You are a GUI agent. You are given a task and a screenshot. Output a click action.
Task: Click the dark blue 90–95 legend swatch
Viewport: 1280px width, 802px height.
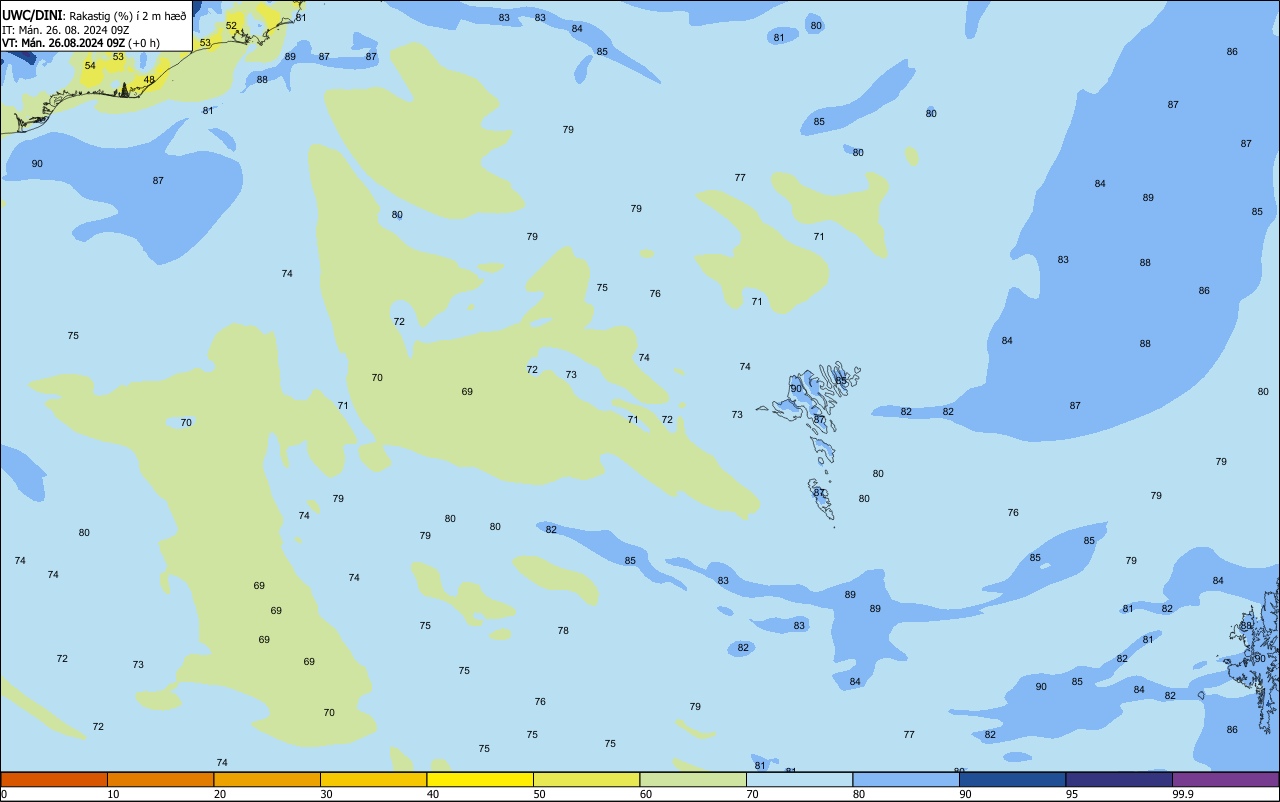1012,779
